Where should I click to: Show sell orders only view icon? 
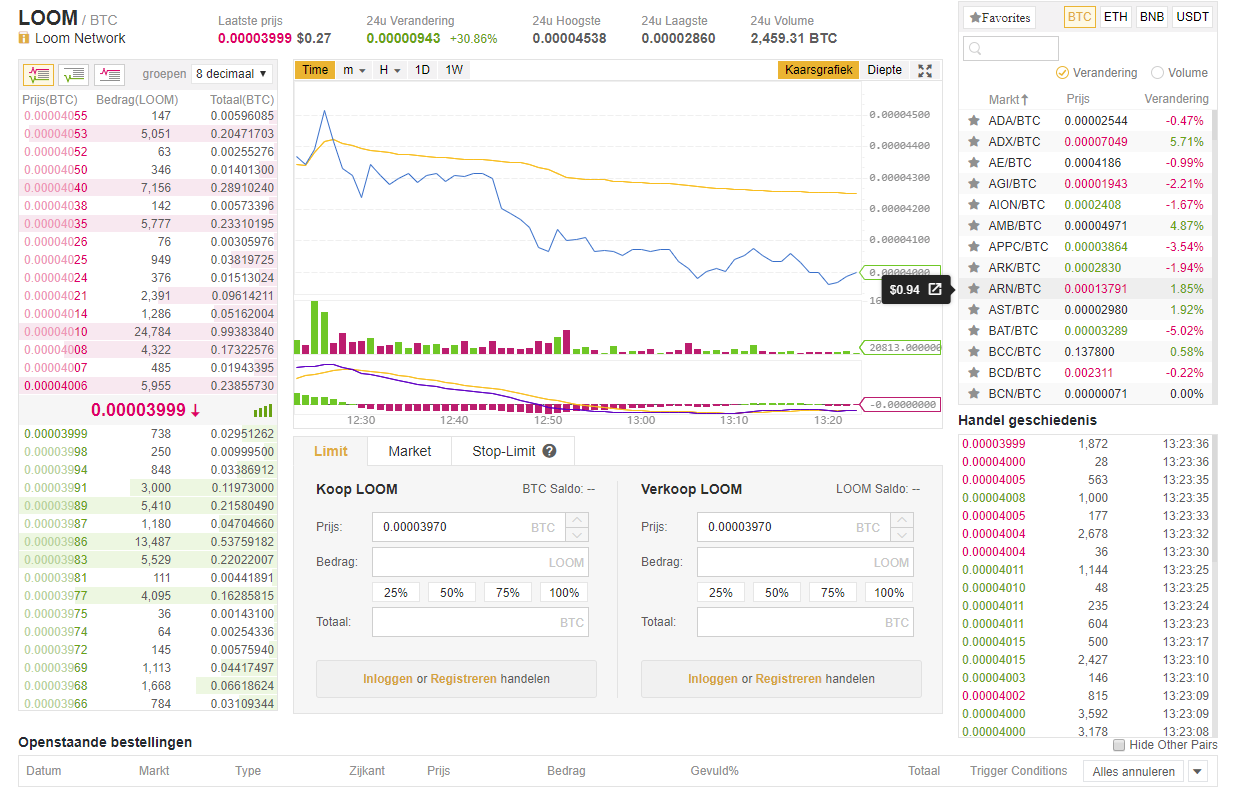click(109, 74)
